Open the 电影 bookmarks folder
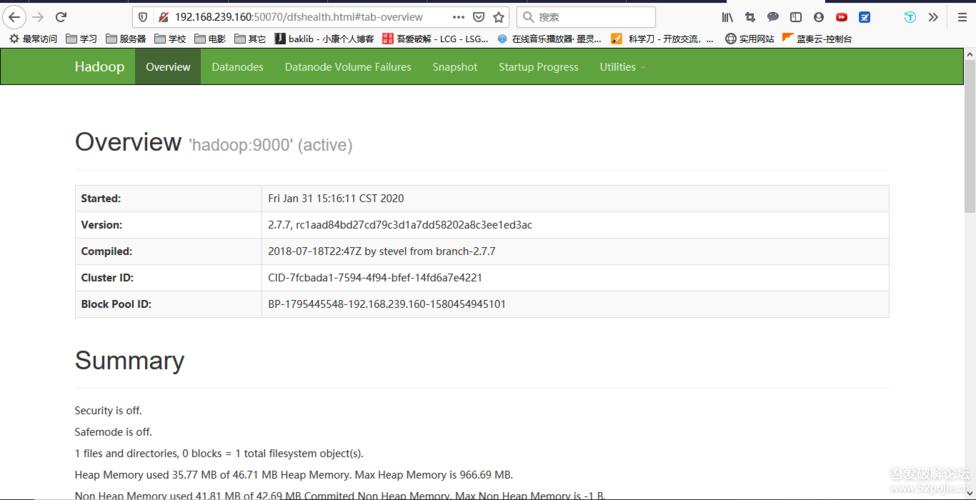This screenshot has width=976, height=500. click(x=210, y=39)
